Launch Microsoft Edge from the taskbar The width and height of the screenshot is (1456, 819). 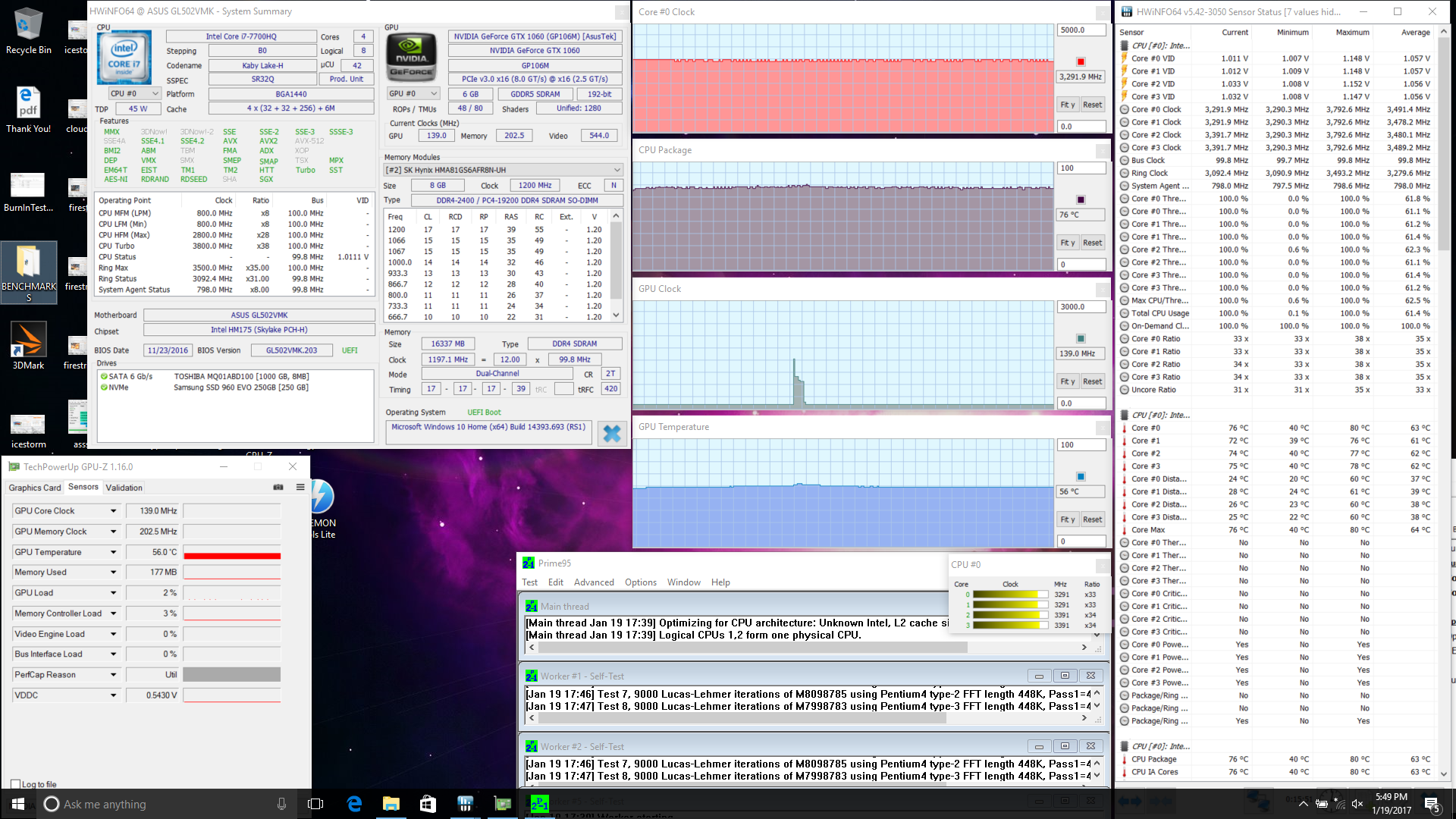[x=354, y=804]
